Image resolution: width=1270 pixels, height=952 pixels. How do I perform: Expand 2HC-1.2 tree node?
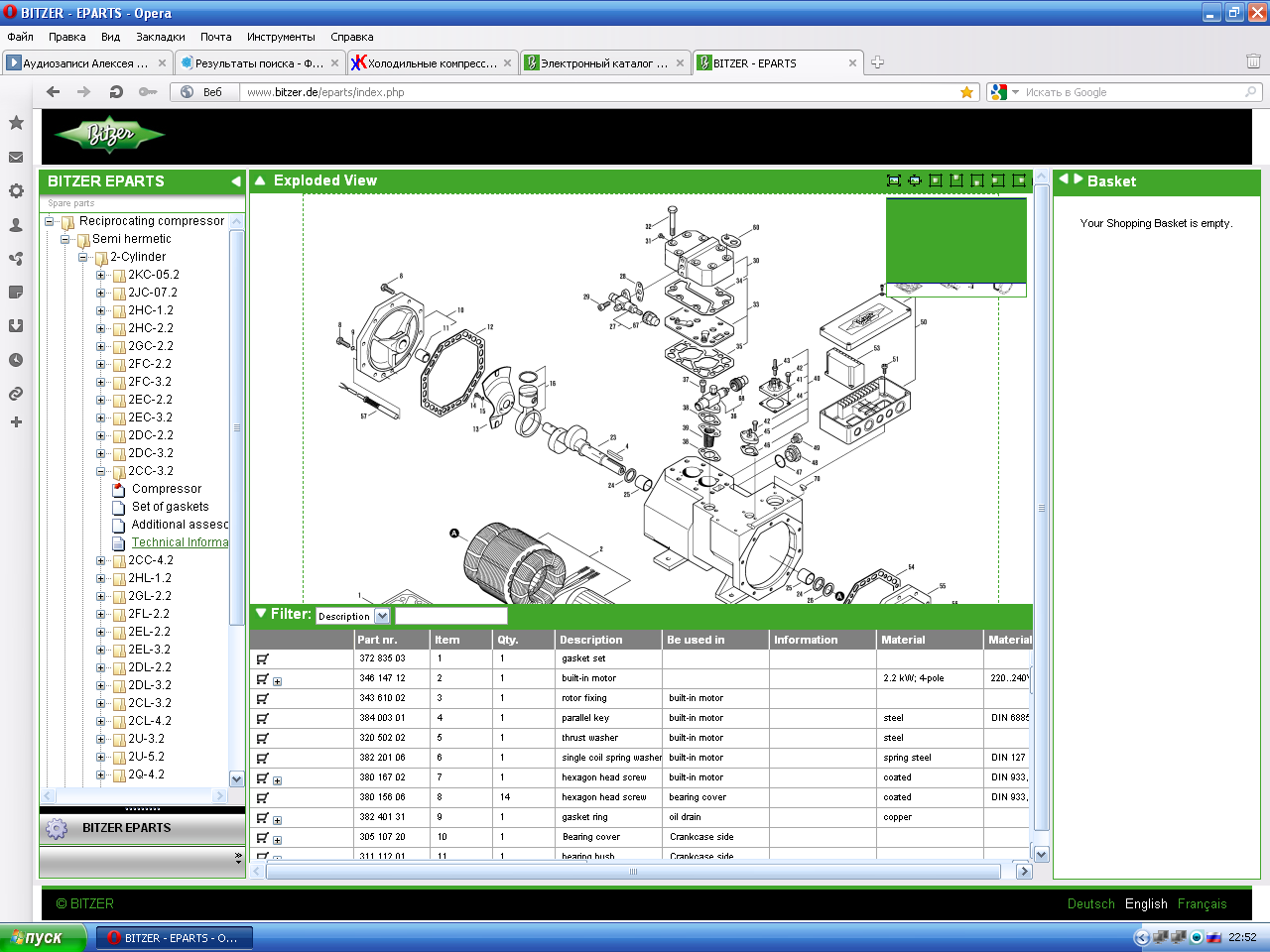(x=100, y=311)
